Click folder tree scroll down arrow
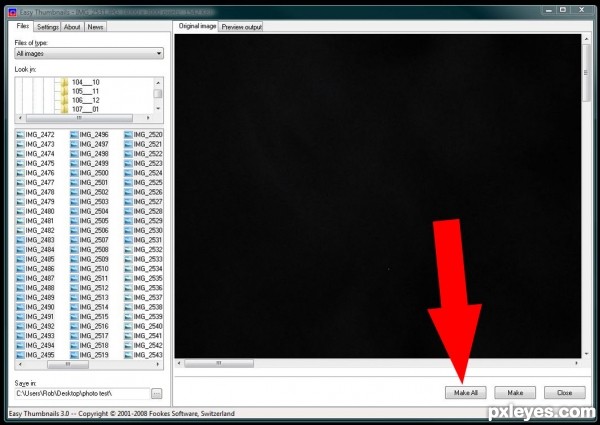600x425 pixels. (158, 109)
